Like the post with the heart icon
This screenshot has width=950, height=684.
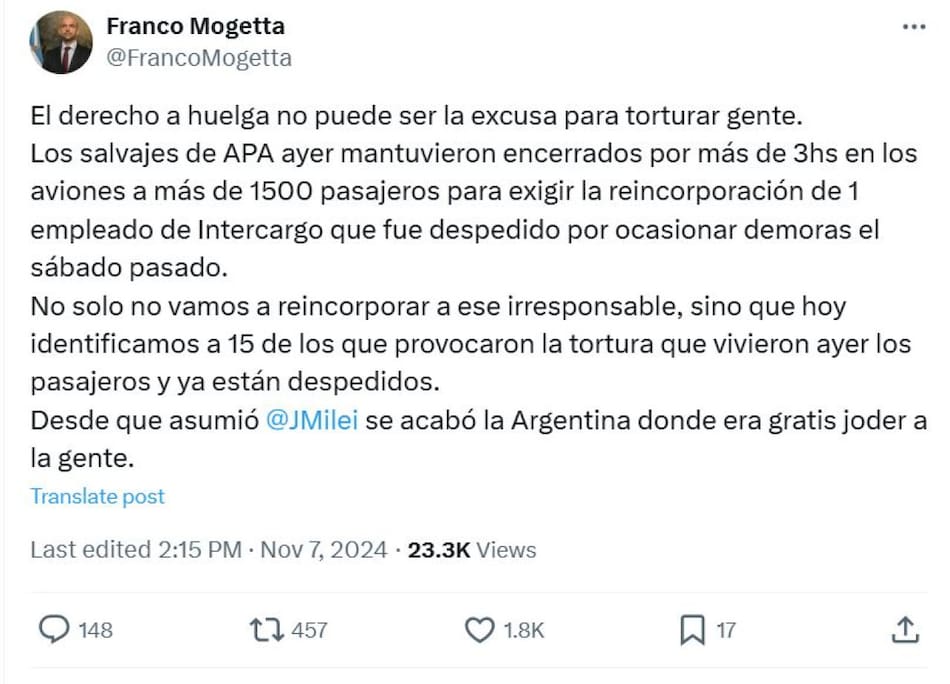[x=481, y=629]
